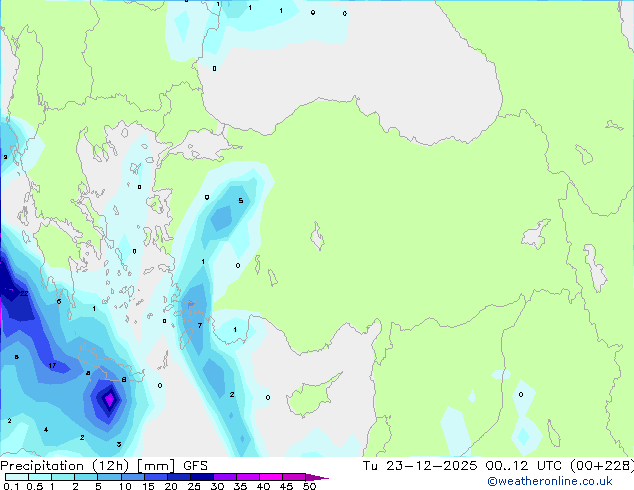This screenshot has height=490, width=634.
Task: Click the '4' value in lower-left sea
Action: pyautogui.click(x=46, y=429)
